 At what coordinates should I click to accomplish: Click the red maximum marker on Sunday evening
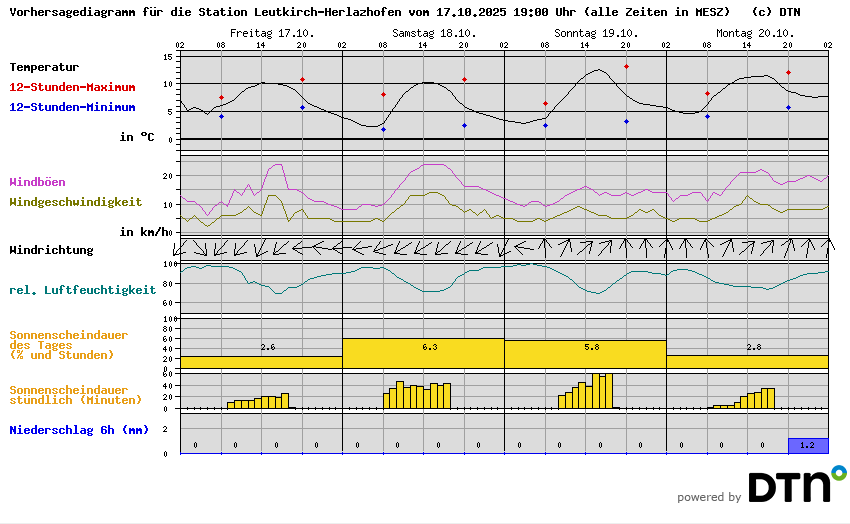tap(626, 67)
